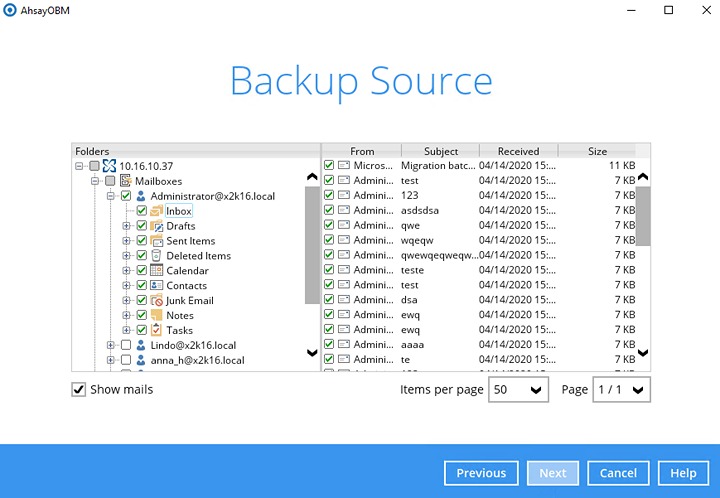Image resolution: width=720 pixels, height=498 pixels.
Task: Click the Previous button
Action: pyautogui.click(x=481, y=473)
